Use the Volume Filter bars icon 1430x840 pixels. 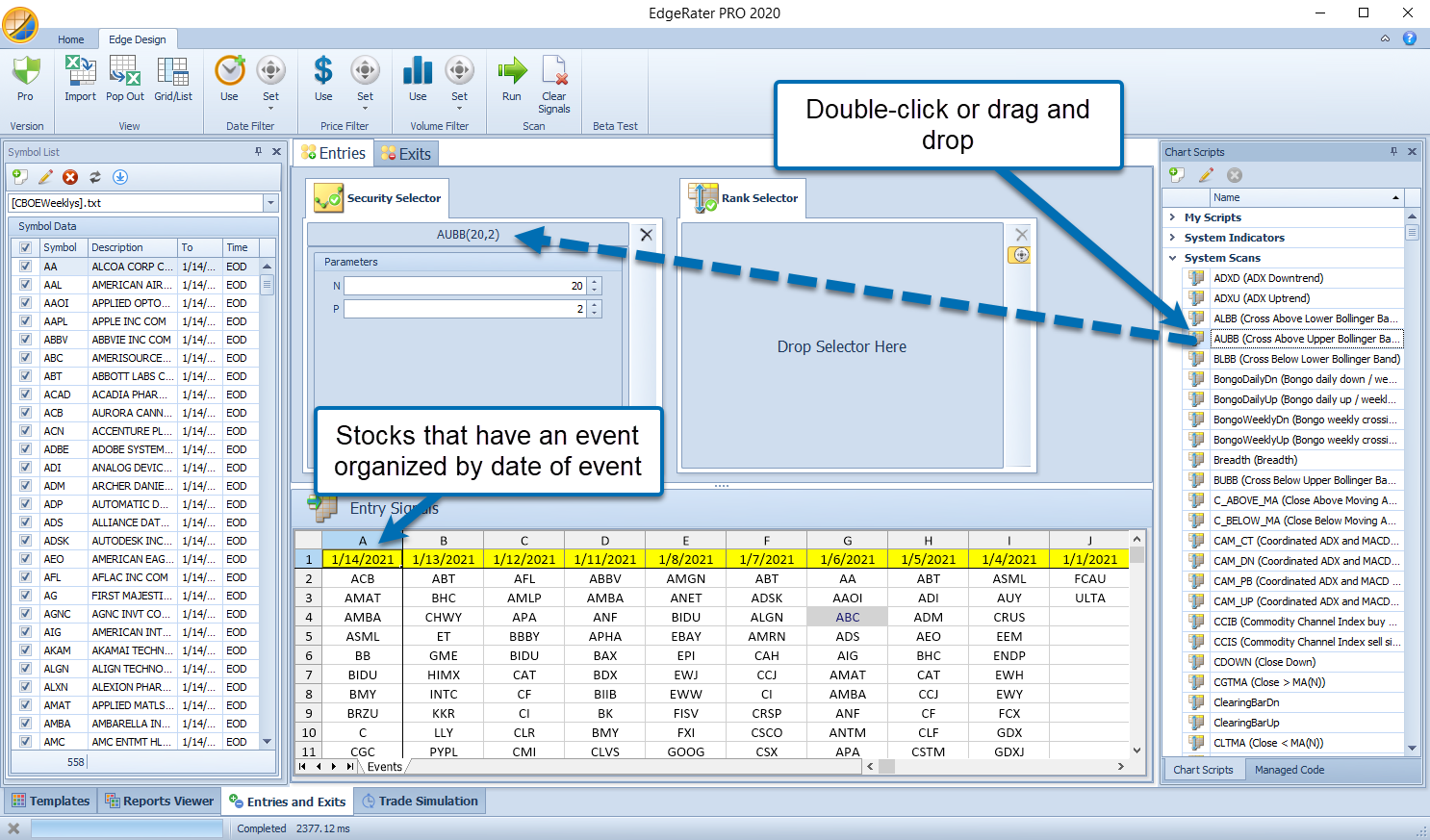click(x=418, y=70)
